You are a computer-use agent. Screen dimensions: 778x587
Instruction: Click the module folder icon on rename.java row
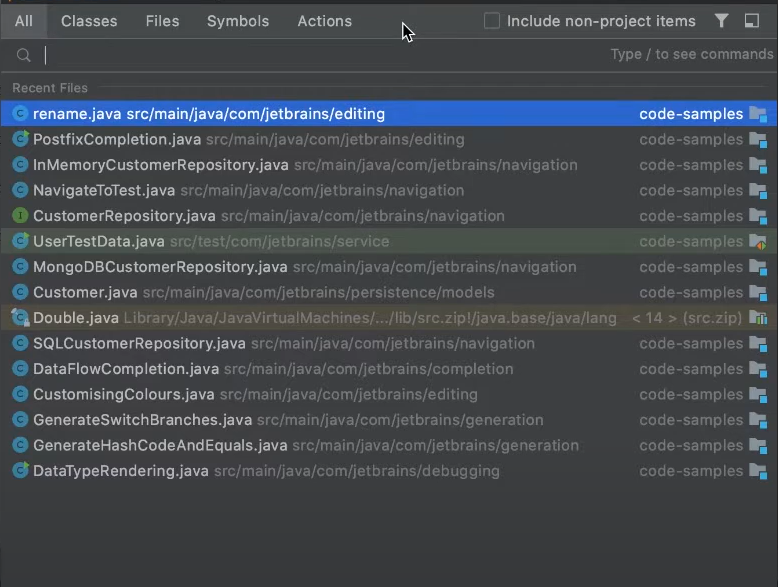[x=758, y=114]
